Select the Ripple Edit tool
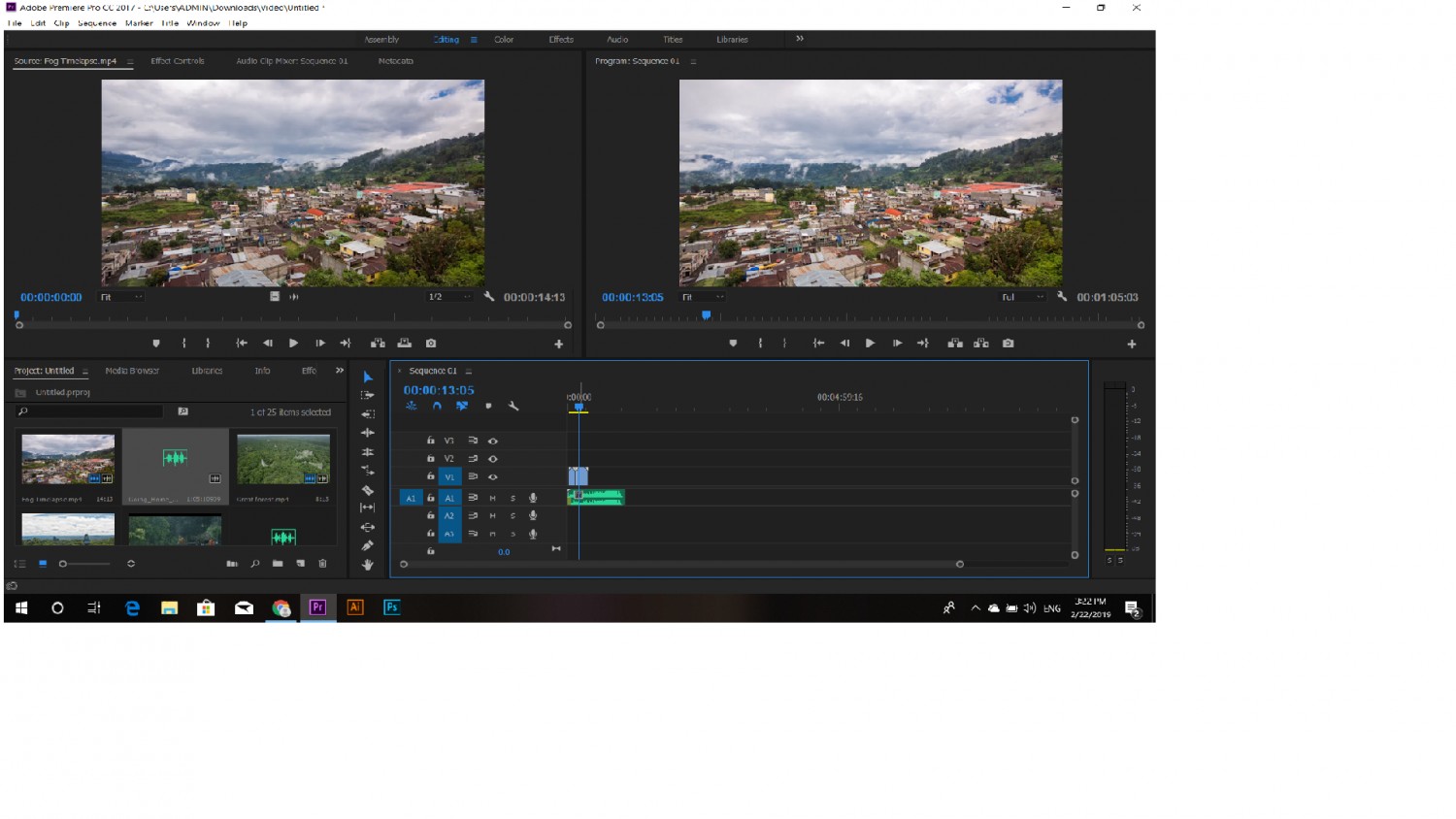The image size is (1456, 819). tap(368, 433)
